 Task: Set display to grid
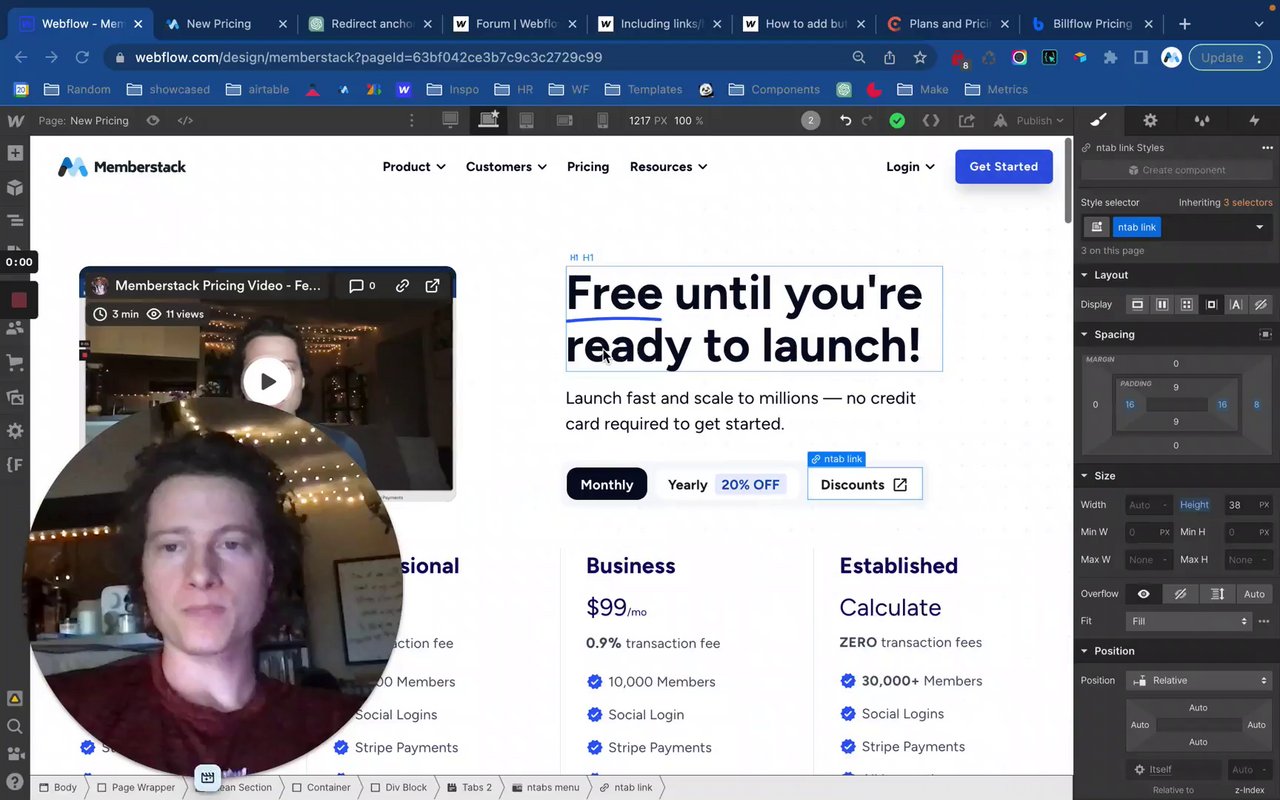pyautogui.click(x=1186, y=304)
